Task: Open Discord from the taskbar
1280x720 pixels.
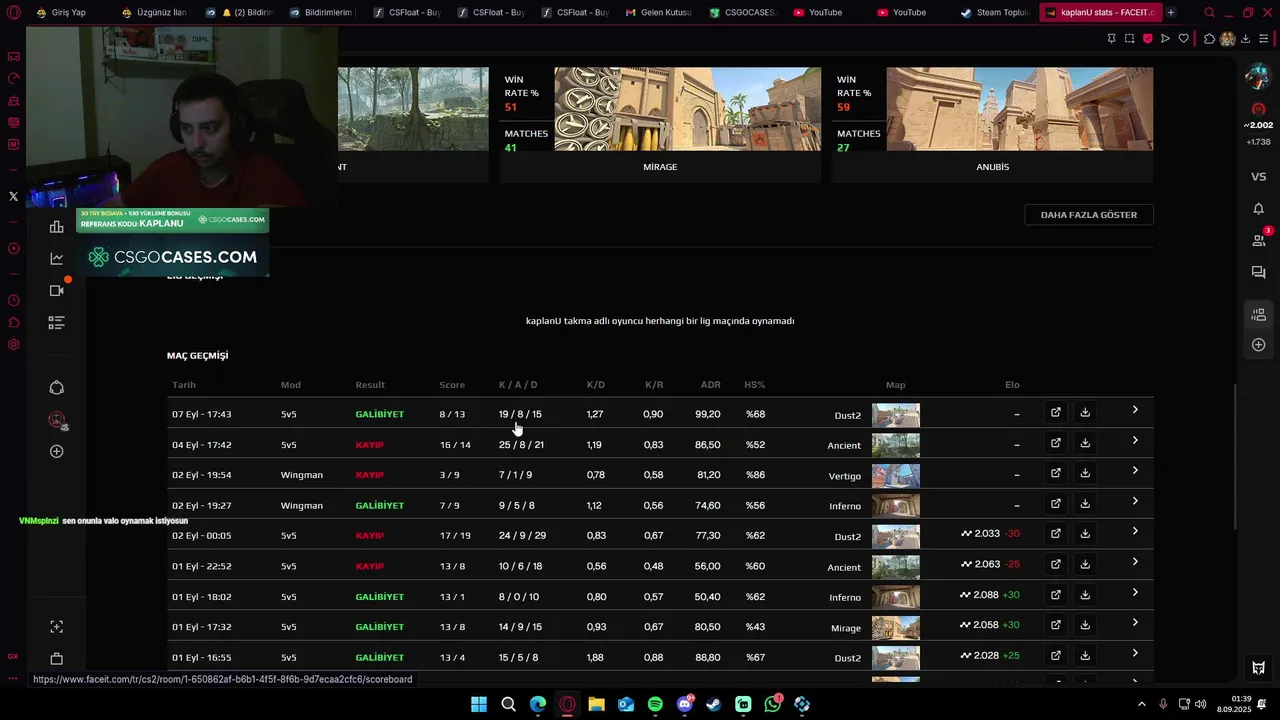Action: click(x=685, y=704)
